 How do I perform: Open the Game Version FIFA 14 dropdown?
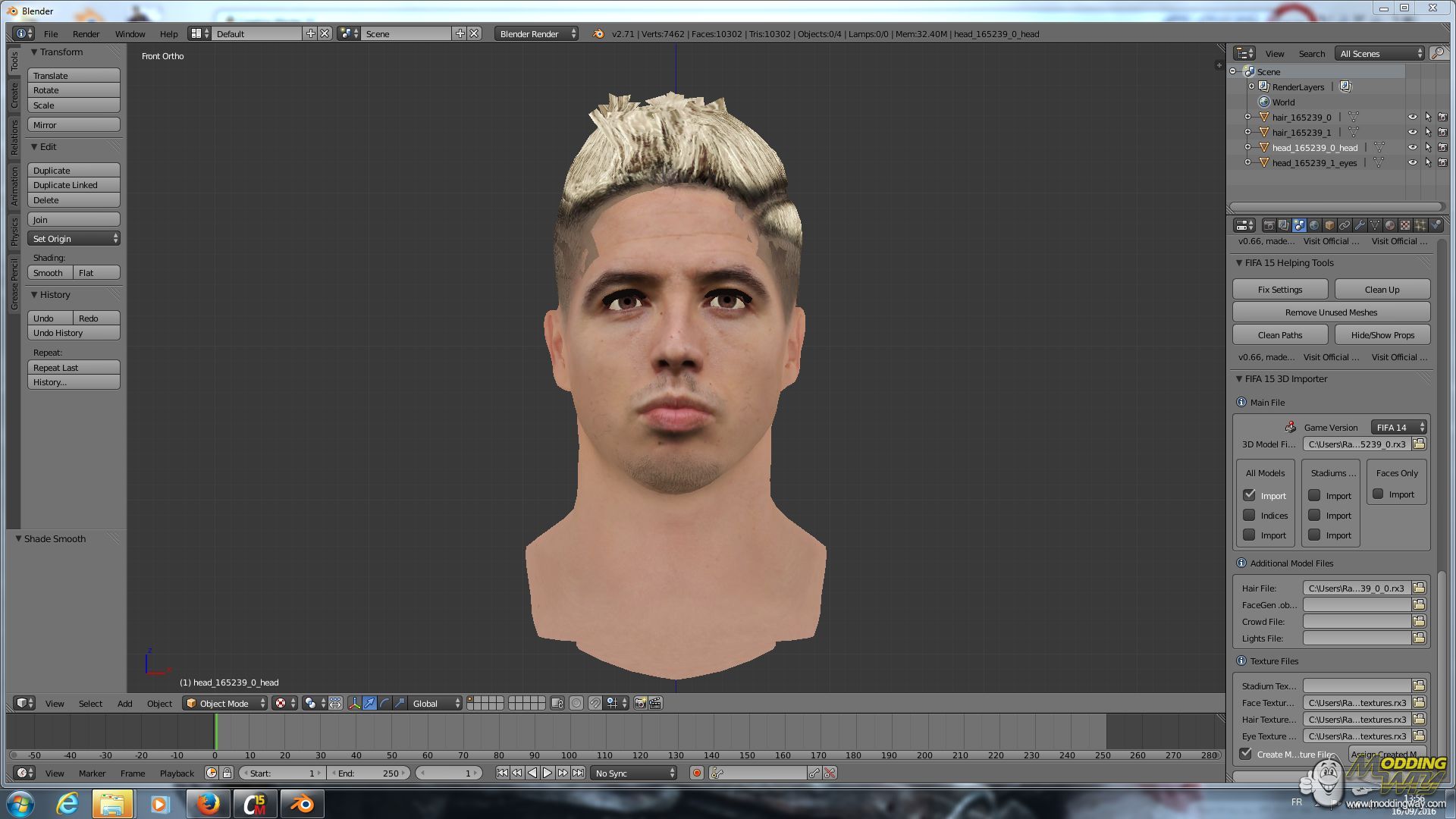click(x=1398, y=428)
